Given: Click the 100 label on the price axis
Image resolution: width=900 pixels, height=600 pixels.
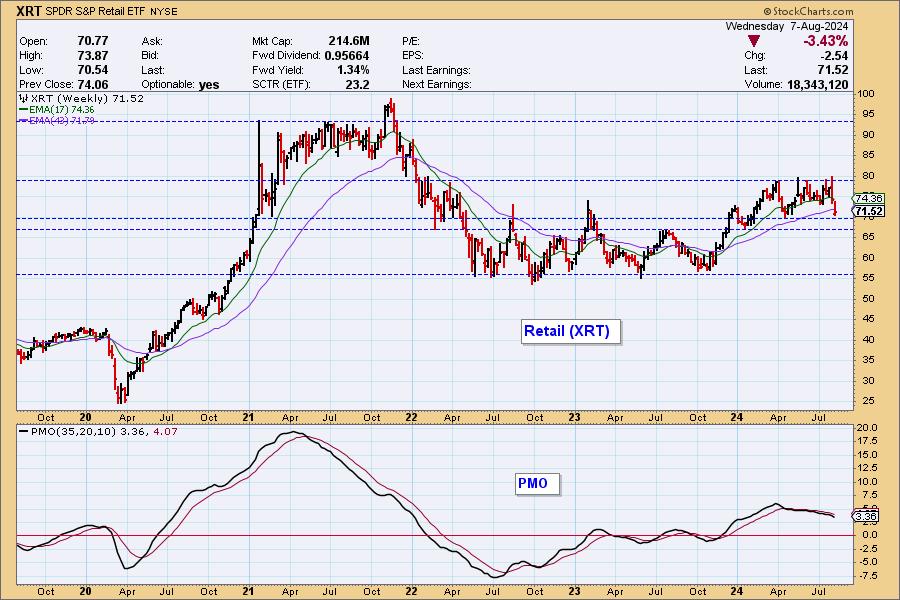Looking at the screenshot, I should point(867,94).
